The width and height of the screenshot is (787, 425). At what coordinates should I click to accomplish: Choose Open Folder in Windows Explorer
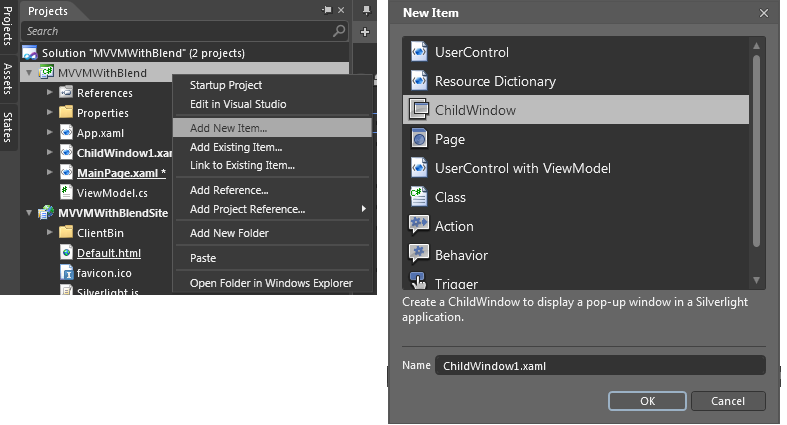click(x=273, y=283)
